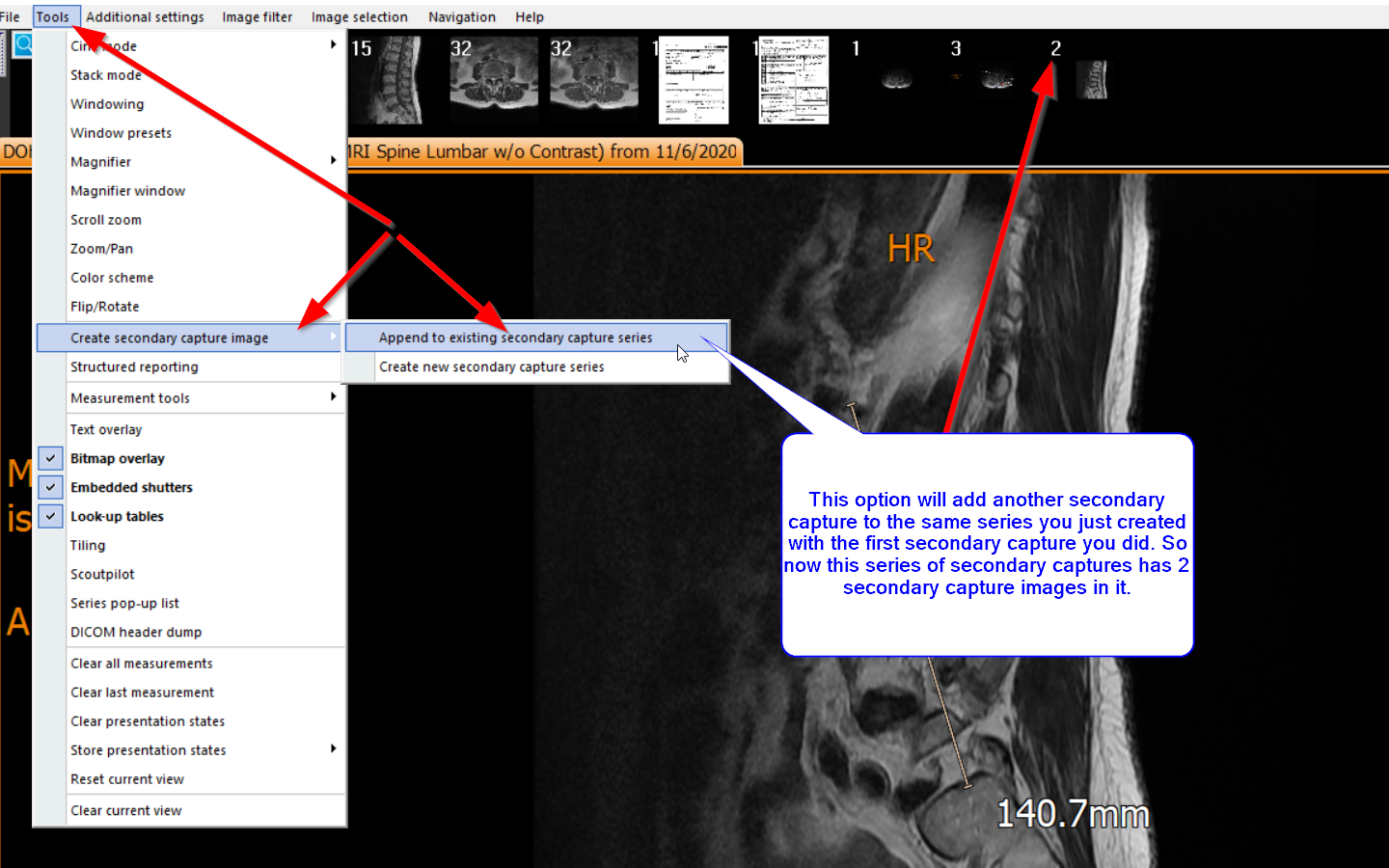Open the first series 32 axial thumbnail
Viewport: 1389px width, 868px height.
pyautogui.click(x=494, y=80)
